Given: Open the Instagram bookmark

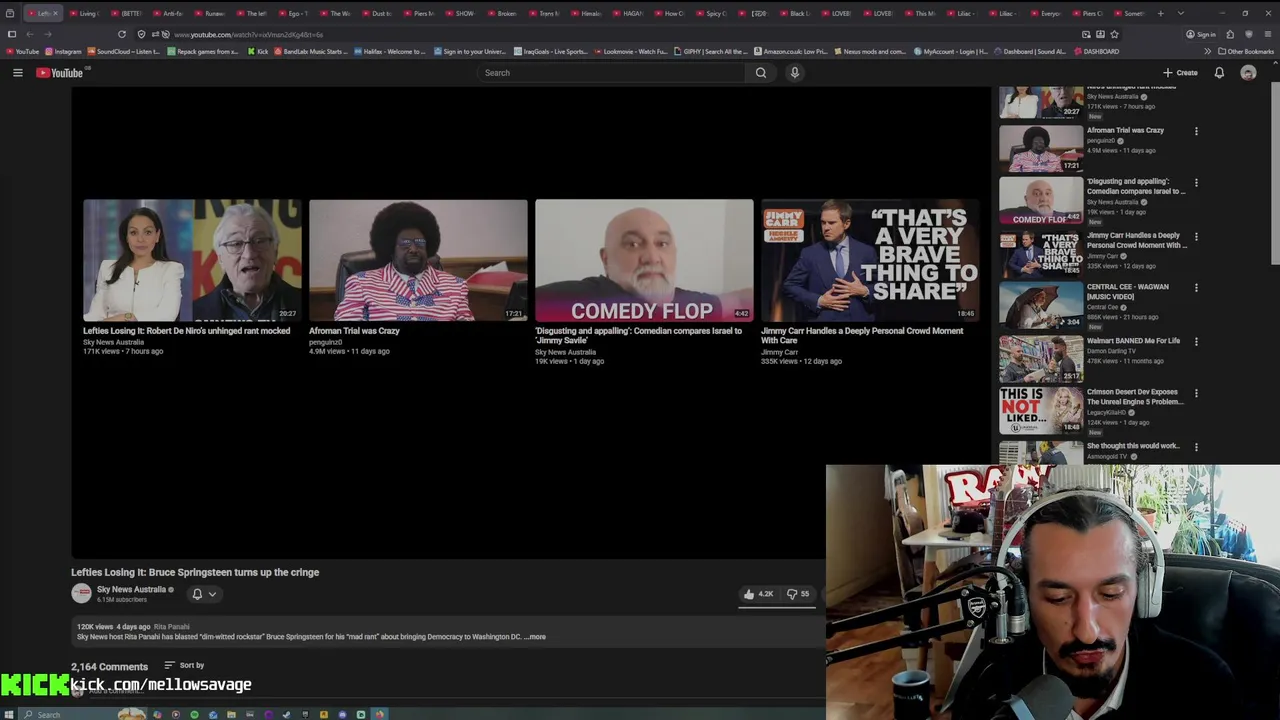Looking at the screenshot, I should (63, 51).
